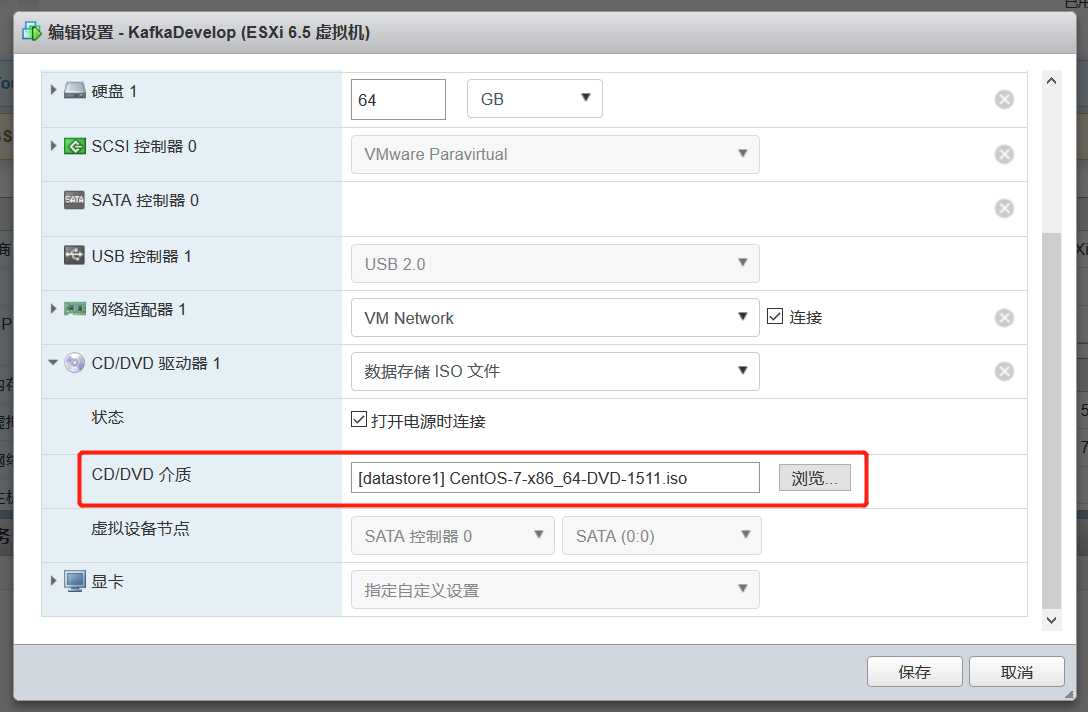Click the USB controller 1 icon

(x=74, y=255)
